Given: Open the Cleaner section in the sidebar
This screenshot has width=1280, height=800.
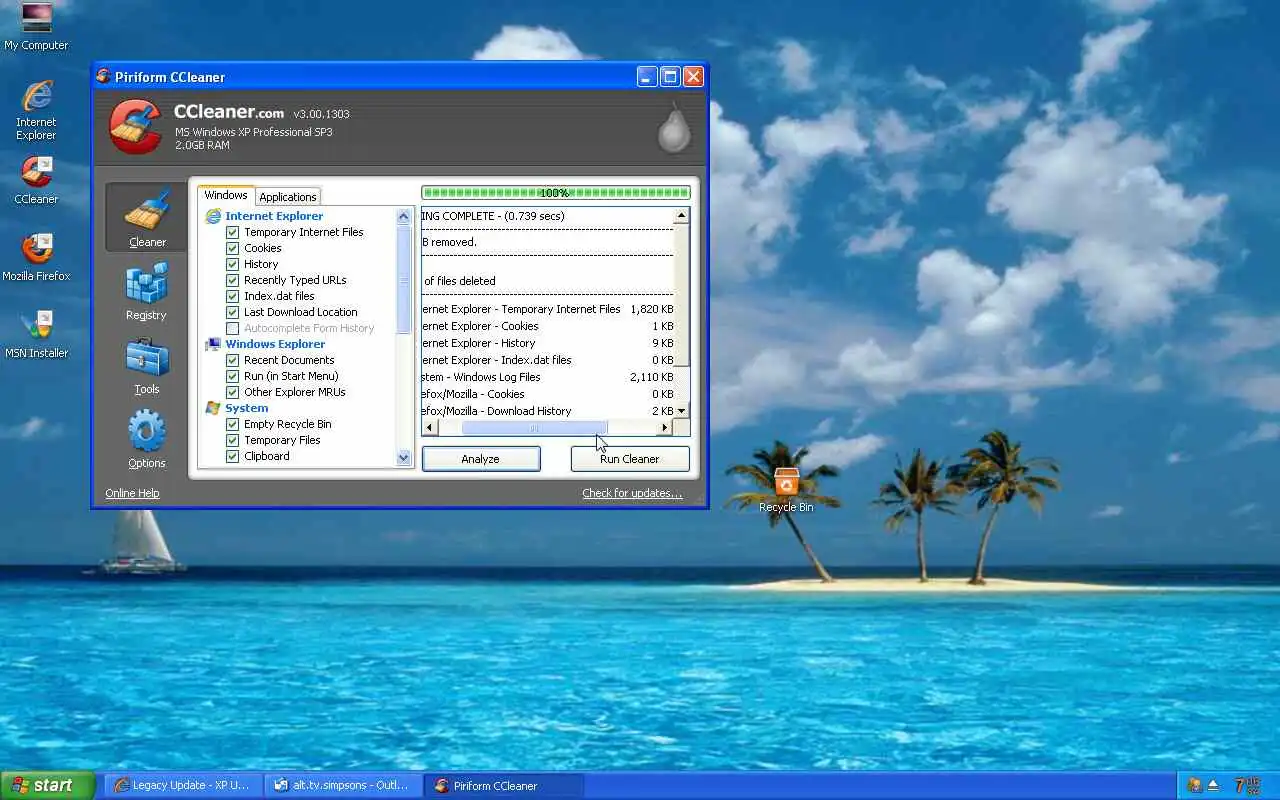Looking at the screenshot, I should pyautogui.click(x=146, y=217).
